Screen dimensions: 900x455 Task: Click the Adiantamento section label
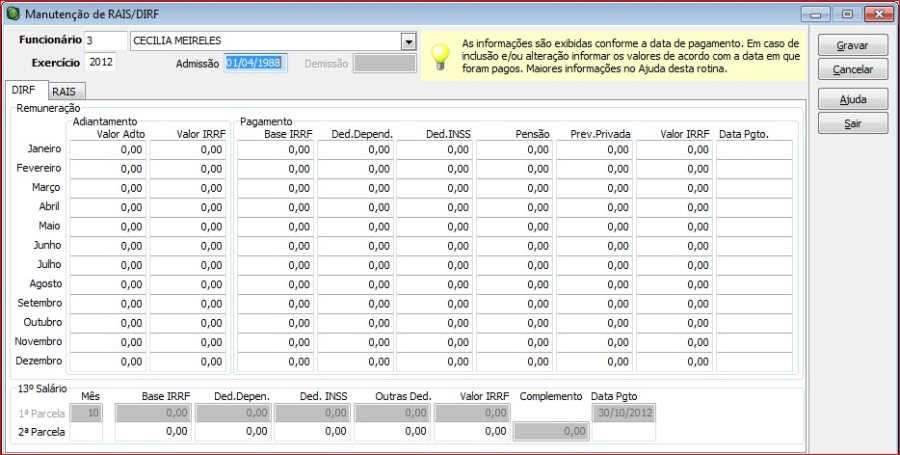point(105,122)
